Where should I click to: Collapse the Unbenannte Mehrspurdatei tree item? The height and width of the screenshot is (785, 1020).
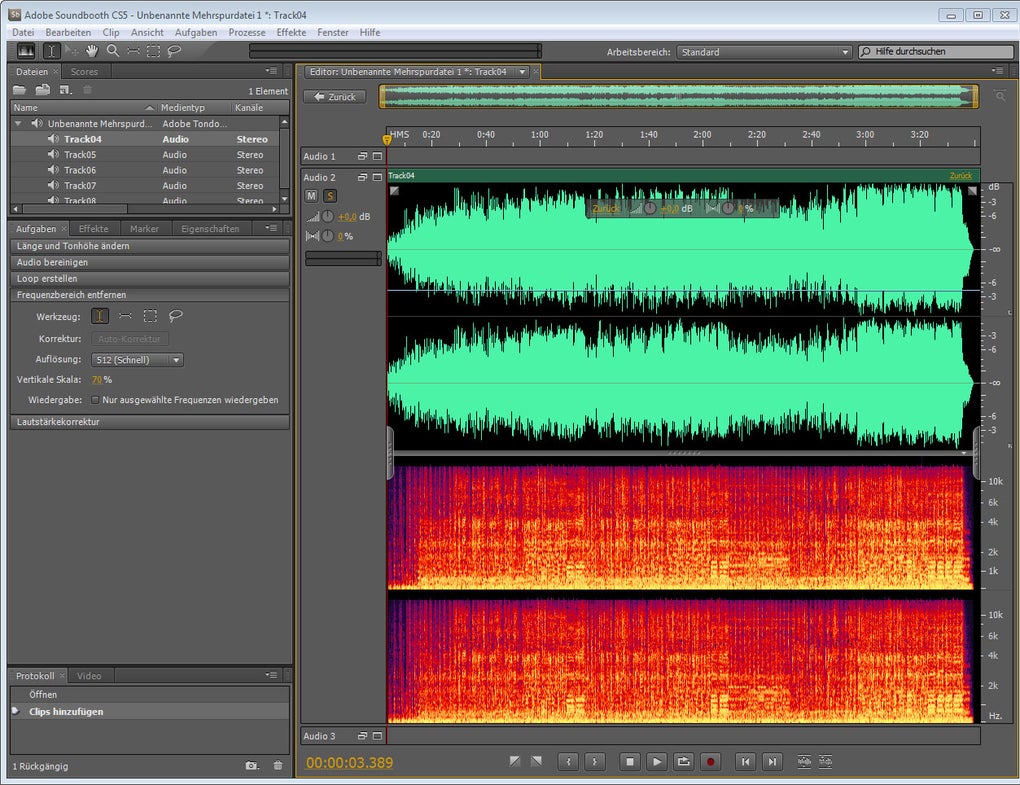pyautogui.click(x=18, y=124)
